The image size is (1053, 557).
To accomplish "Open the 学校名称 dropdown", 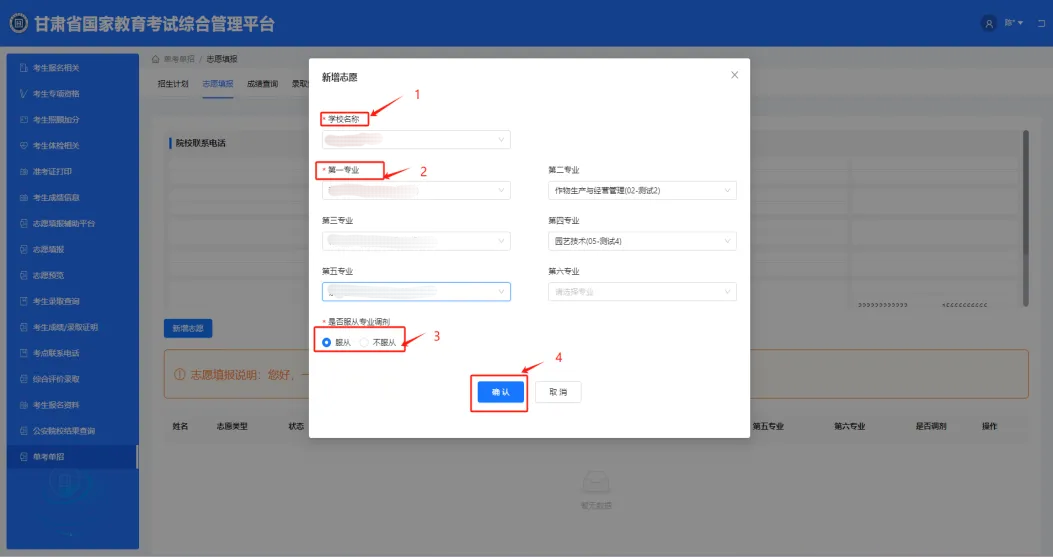I will tap(416, 140).
